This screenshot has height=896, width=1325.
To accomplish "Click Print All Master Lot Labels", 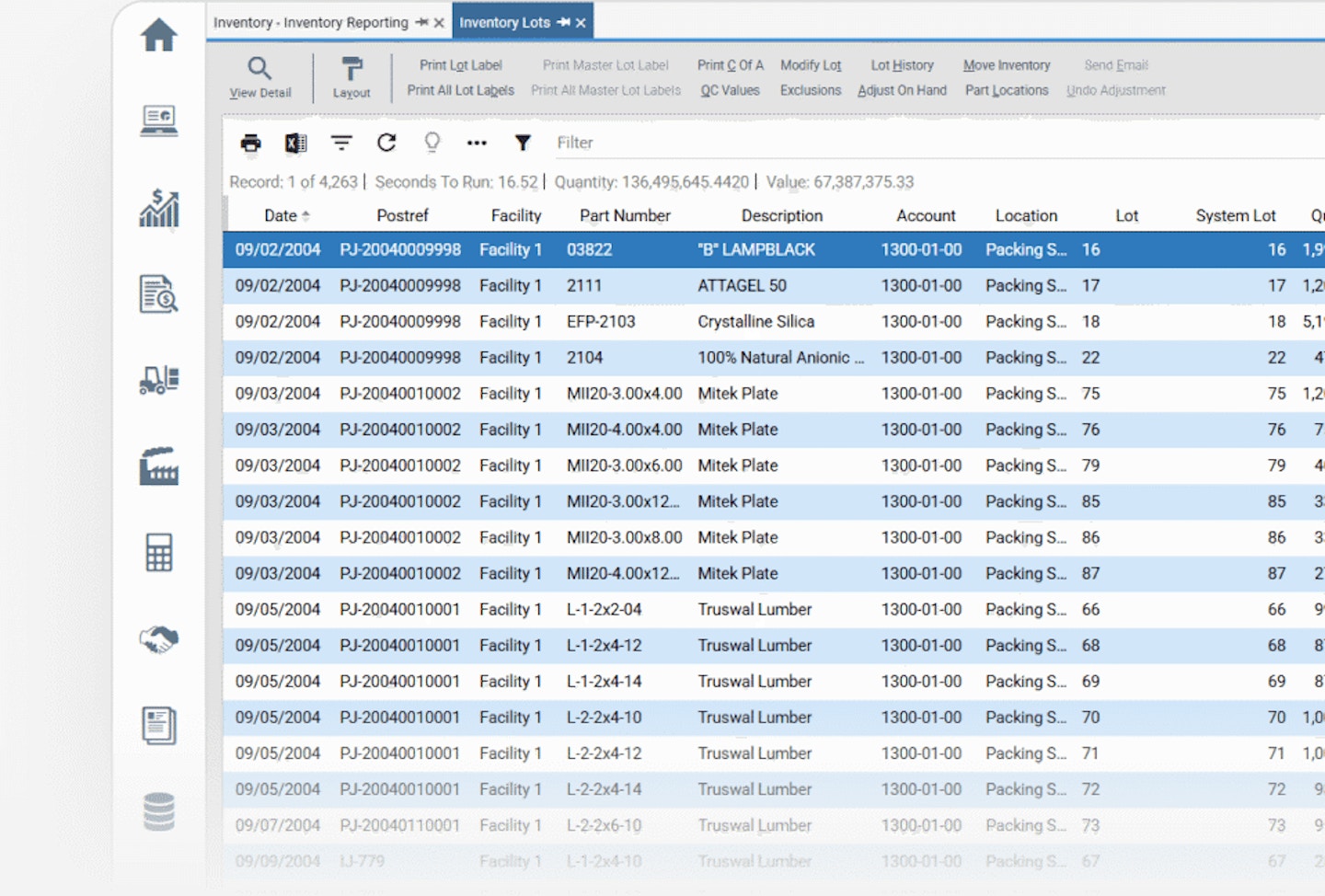I will (606, 90).
